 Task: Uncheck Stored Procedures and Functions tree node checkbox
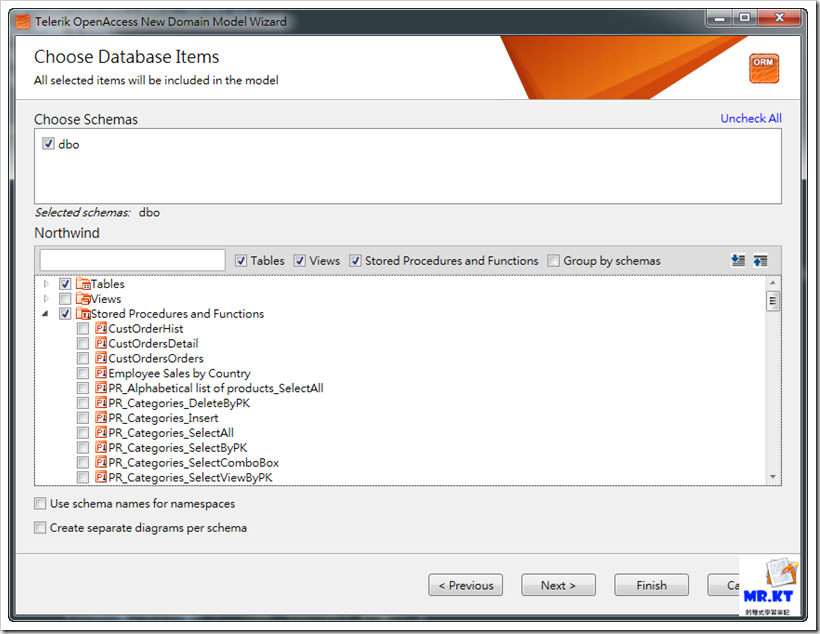click(65, 314)
